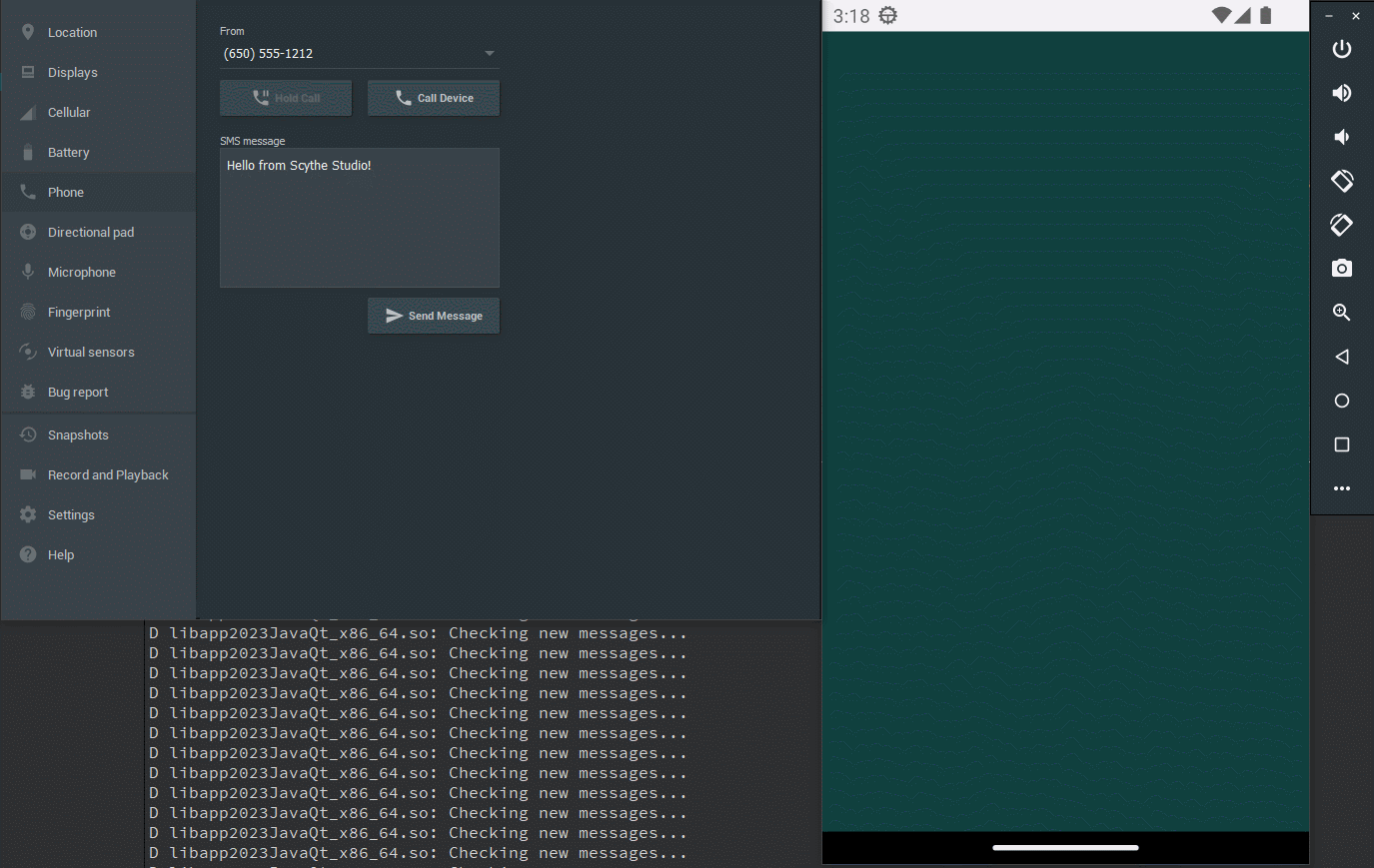The height and width of the screenshot is (868, 1374).
Task: Click inside the SMS message text box
Action: coord(359,225)
